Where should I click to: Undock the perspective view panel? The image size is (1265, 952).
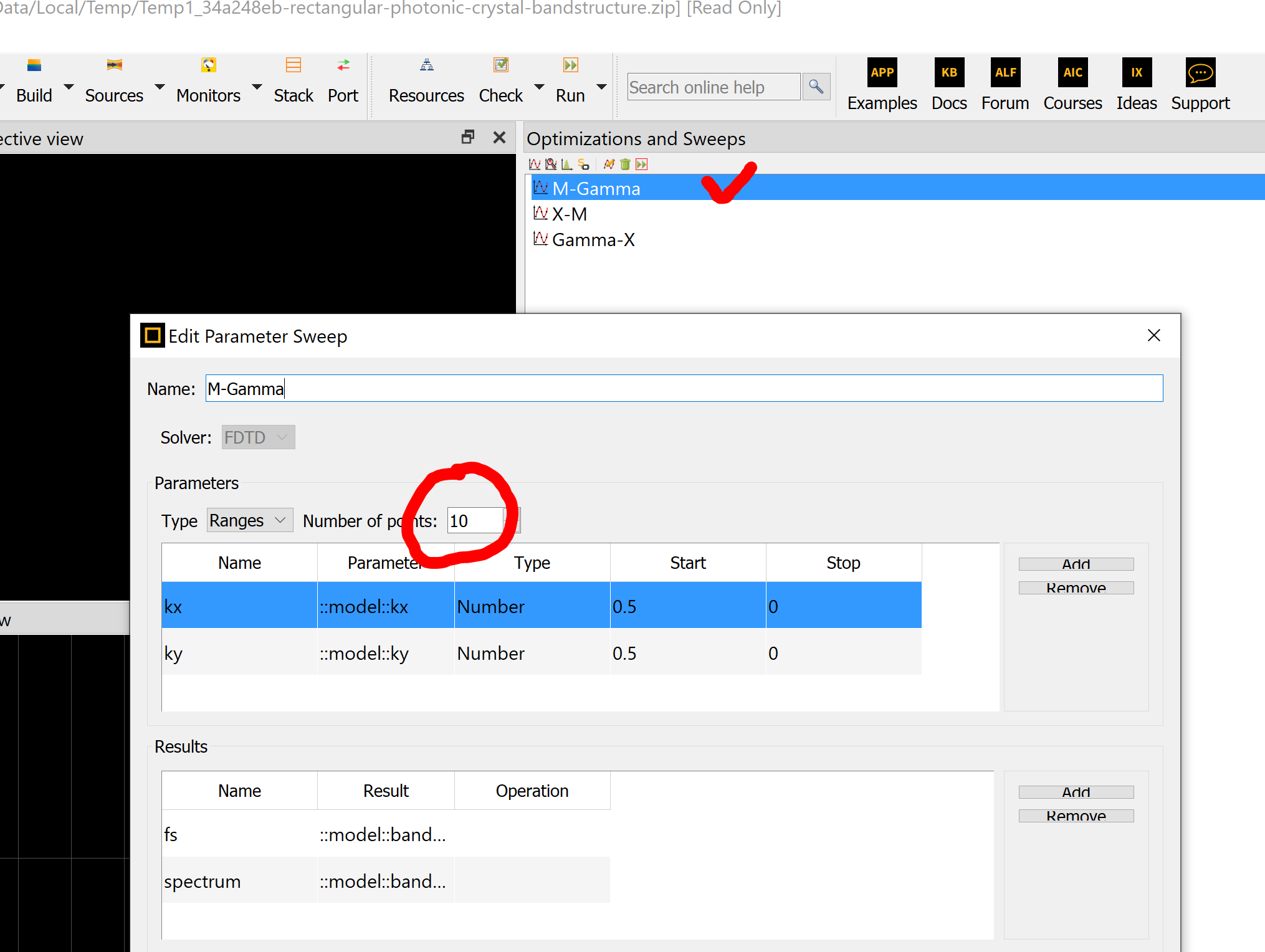tap(467, 137)
